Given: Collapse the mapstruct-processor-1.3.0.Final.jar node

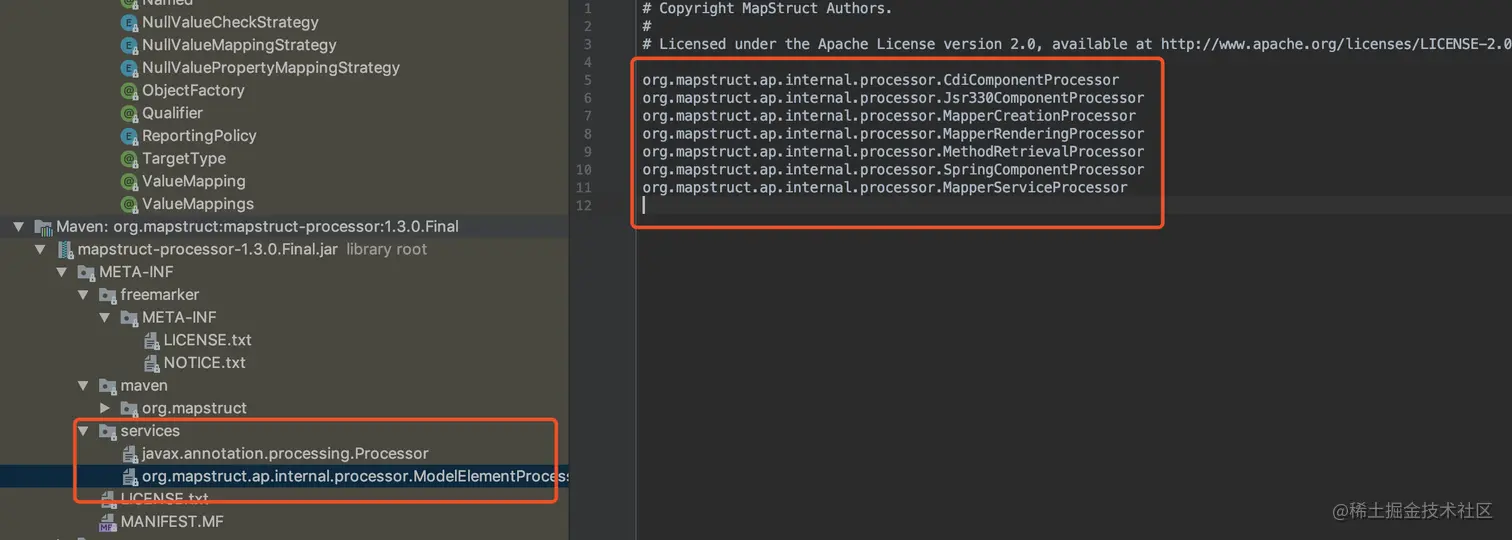Looking at the screenshot, I should tap(40, 250).
